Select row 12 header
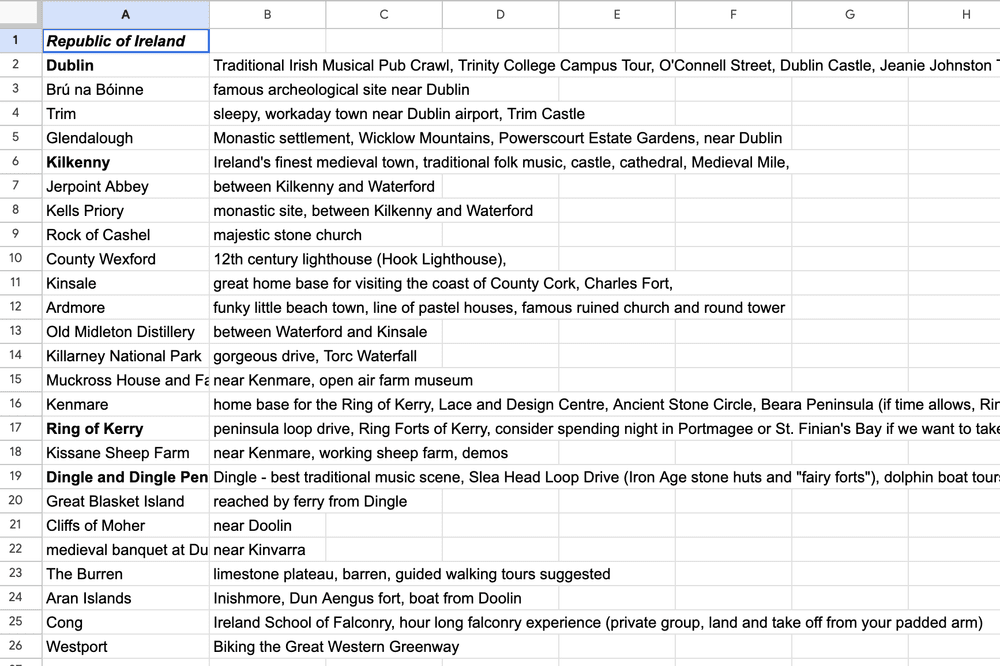Viewport: 1000px width, 666px height. pyautogui.click(x=21, y=307)
